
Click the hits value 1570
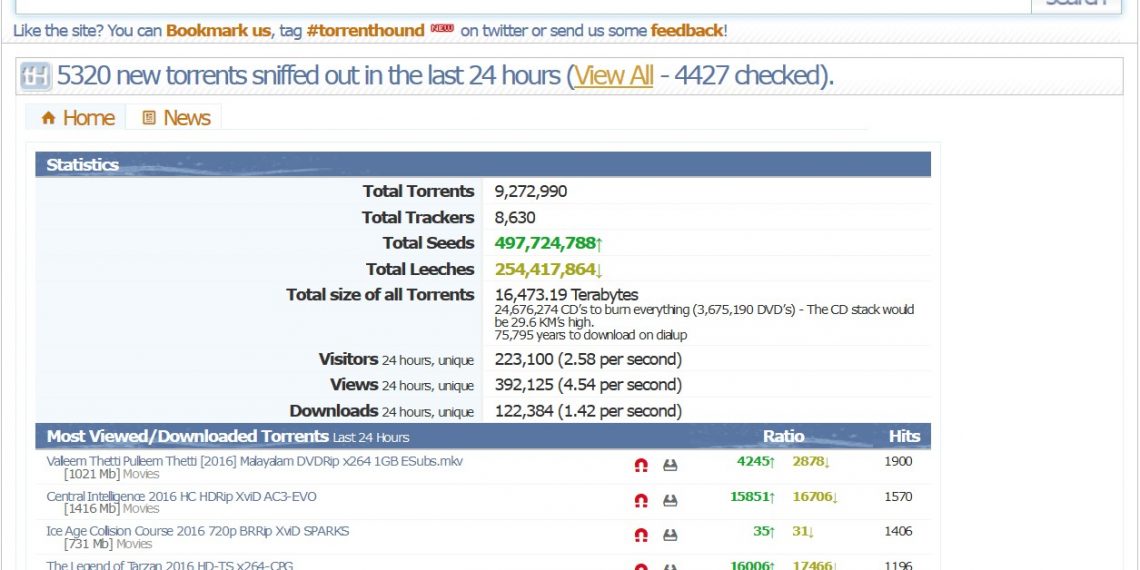pyautogui.click(x=898, y=497)
